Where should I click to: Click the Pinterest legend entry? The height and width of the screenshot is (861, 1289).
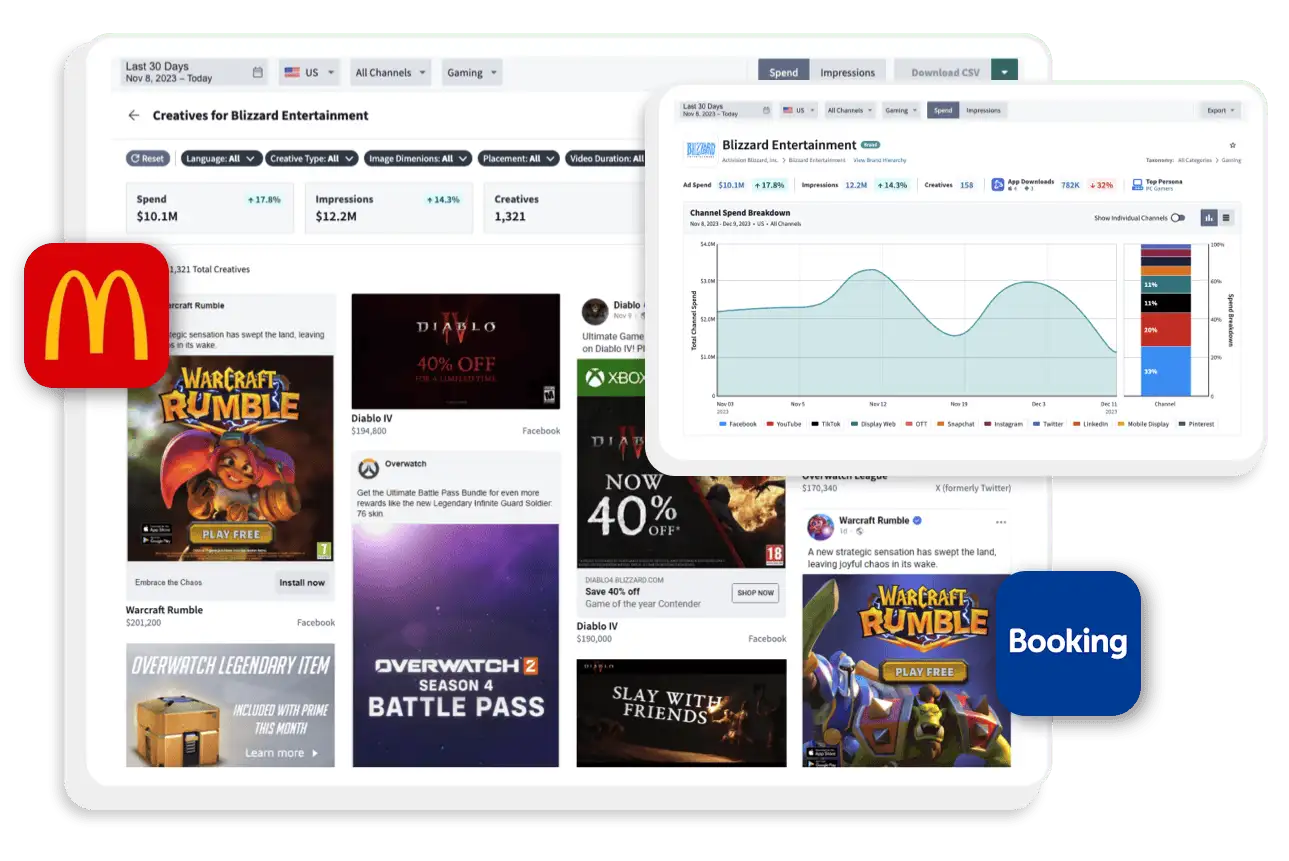1196,424
